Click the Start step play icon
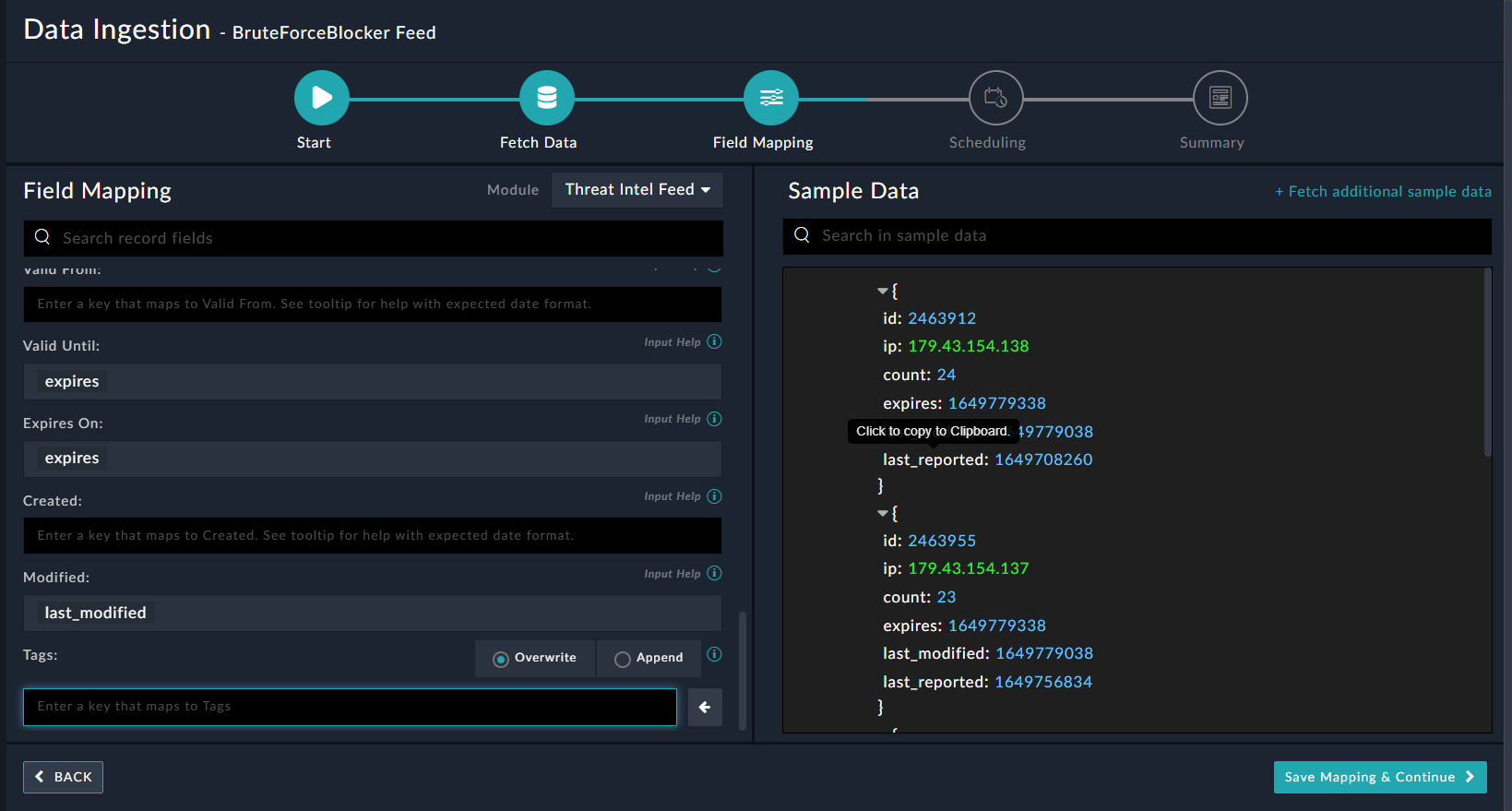 321,98
